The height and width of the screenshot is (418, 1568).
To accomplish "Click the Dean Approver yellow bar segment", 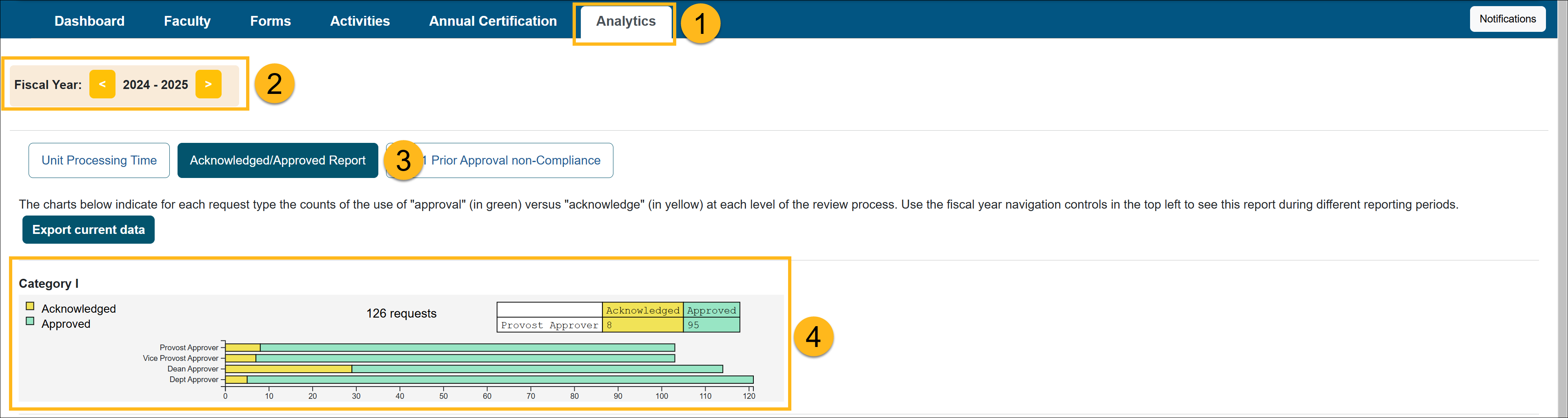I will (x=289, y=369).
